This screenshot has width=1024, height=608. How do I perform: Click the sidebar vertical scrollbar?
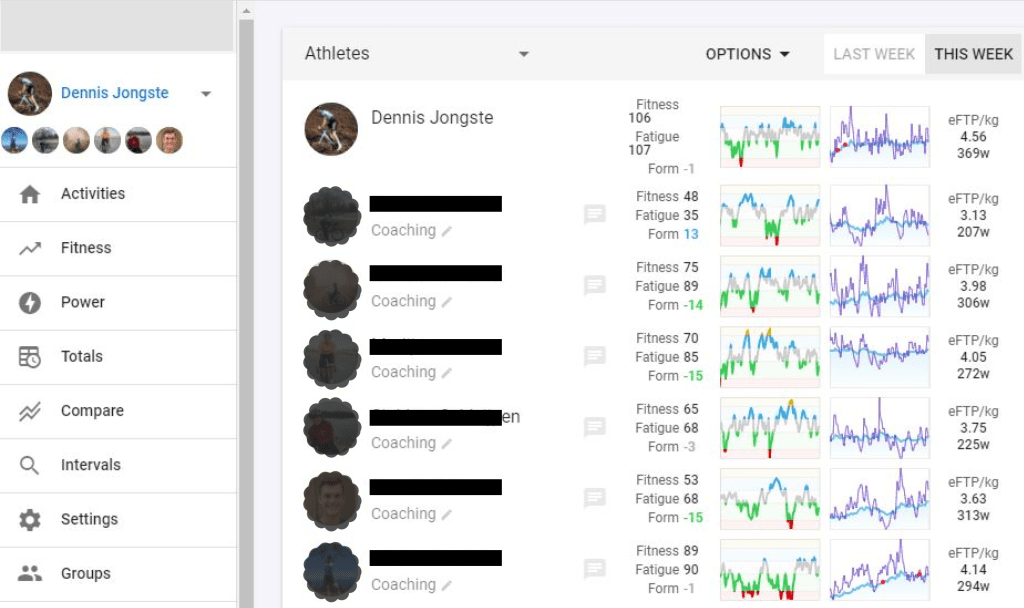pos(246,300)
